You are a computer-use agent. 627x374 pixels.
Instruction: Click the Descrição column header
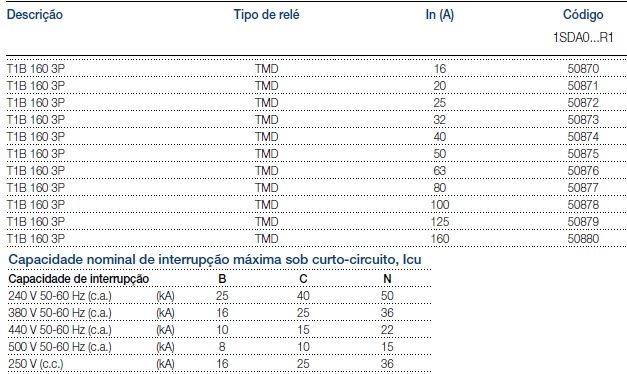click(35, 14)
